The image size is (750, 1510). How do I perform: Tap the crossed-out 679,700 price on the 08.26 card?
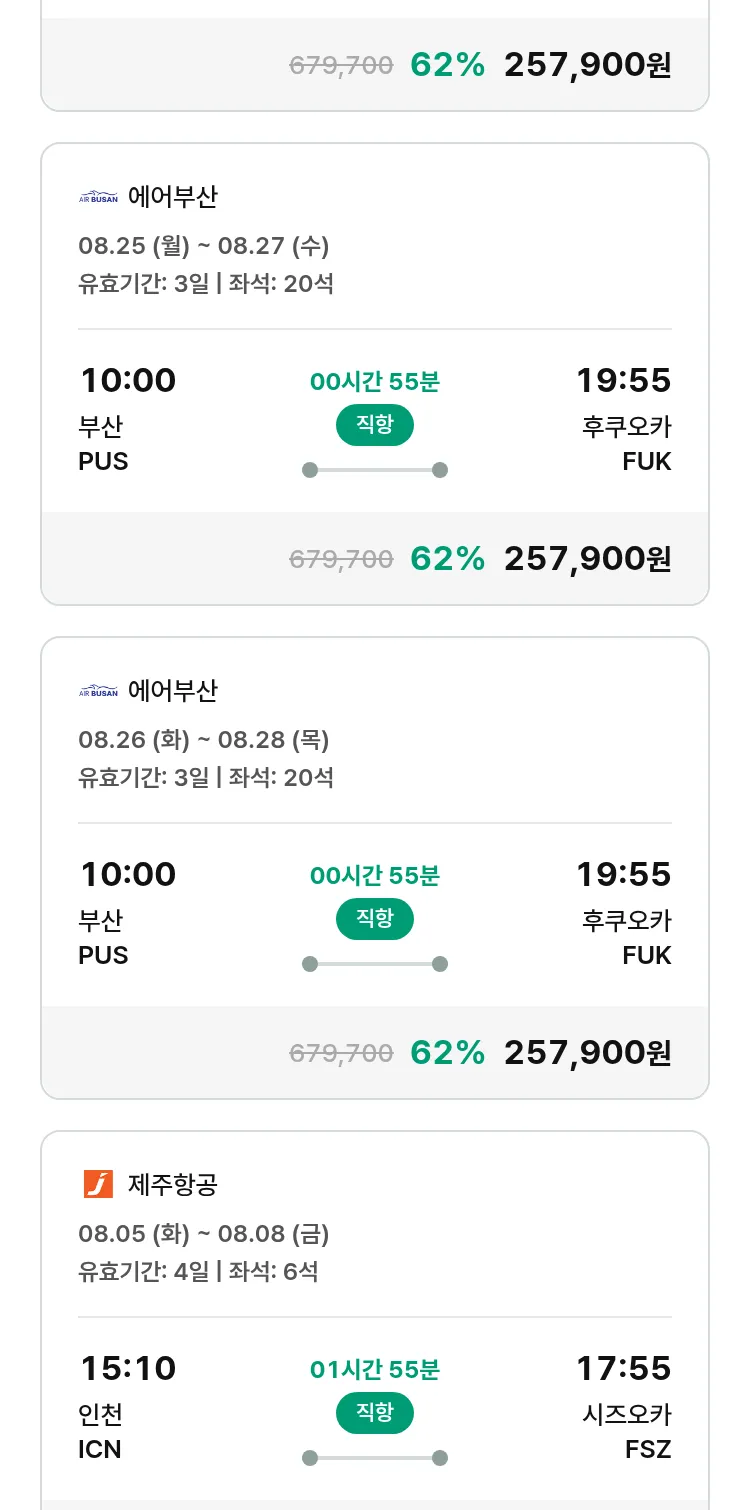341,1052
